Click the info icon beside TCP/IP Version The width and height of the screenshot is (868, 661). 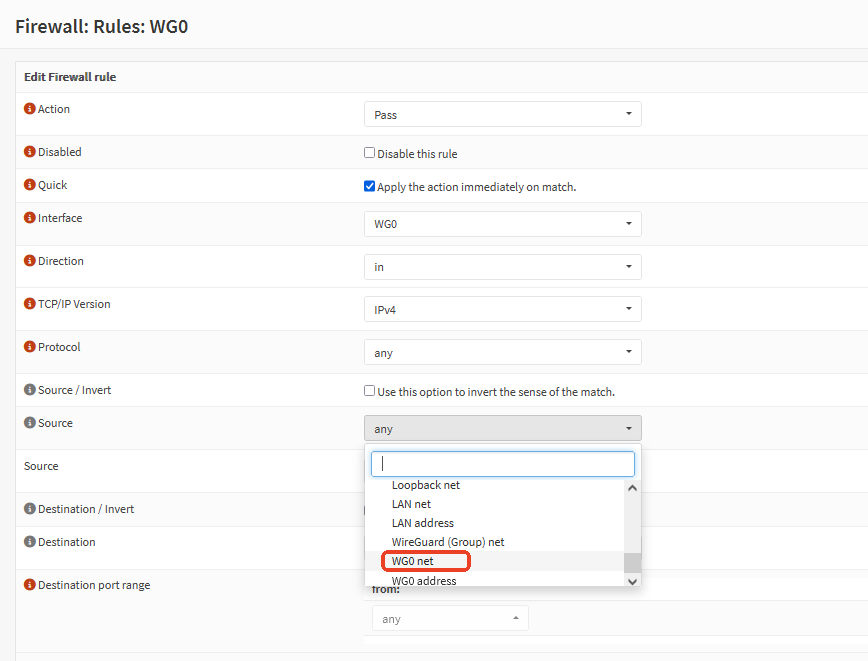tap(30, 304)
